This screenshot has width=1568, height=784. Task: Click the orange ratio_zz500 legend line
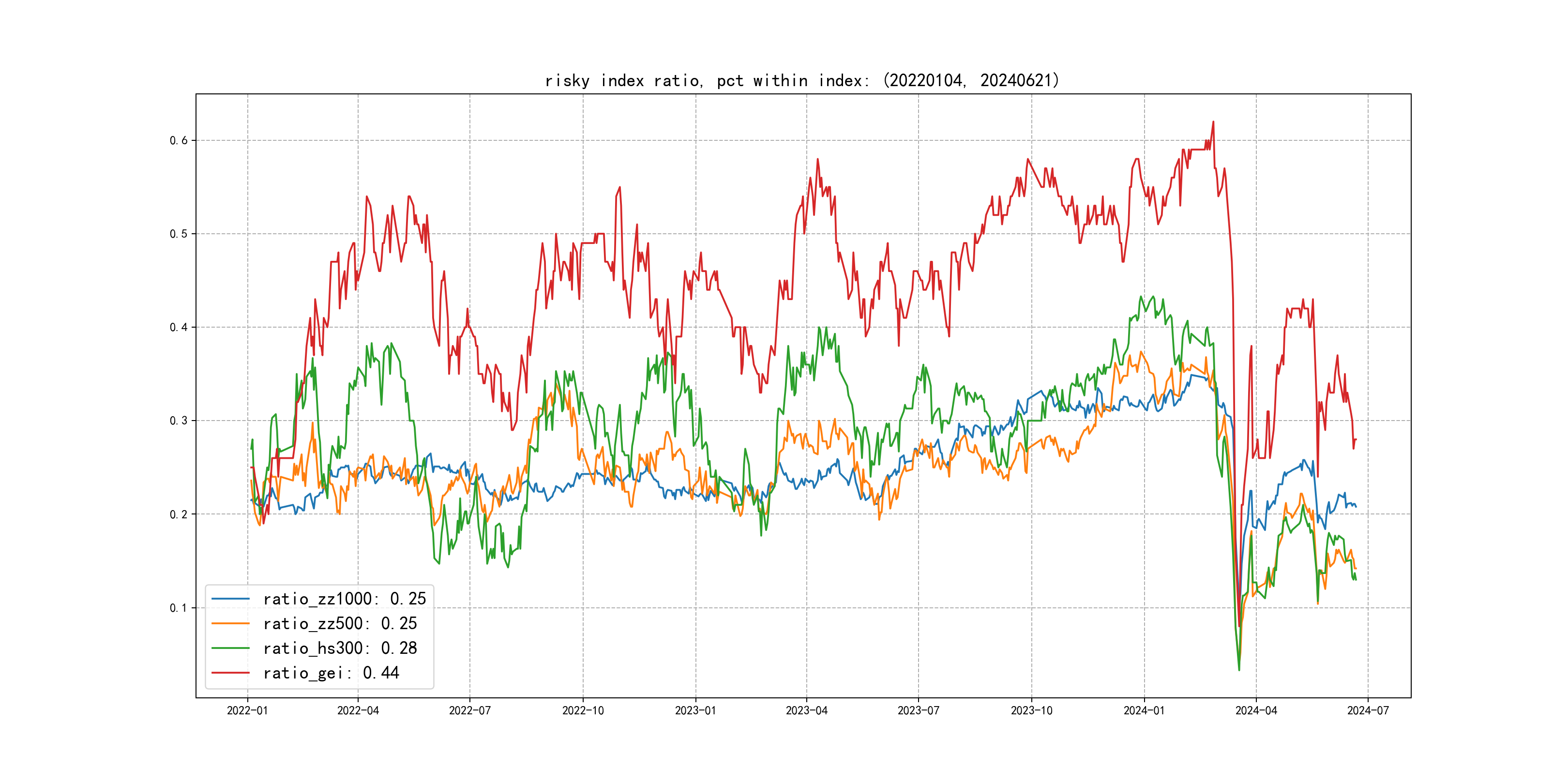230,623
